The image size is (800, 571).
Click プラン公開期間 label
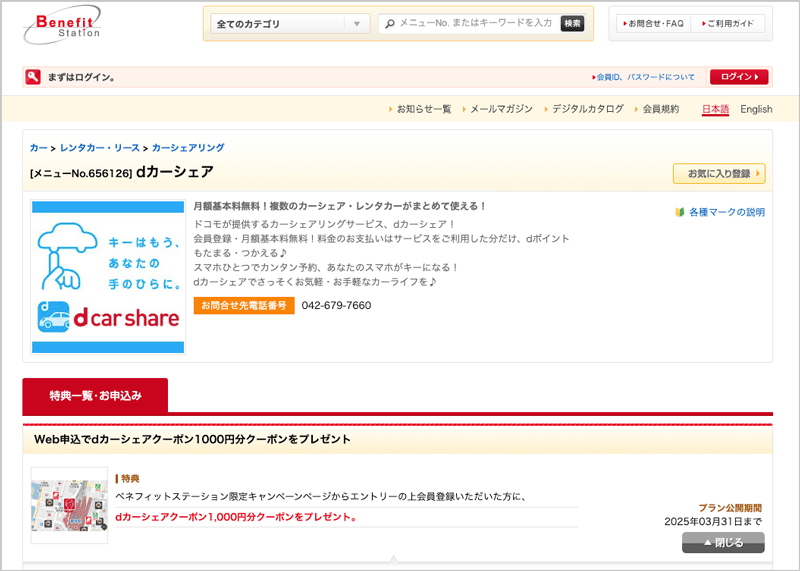pos(730,508)
